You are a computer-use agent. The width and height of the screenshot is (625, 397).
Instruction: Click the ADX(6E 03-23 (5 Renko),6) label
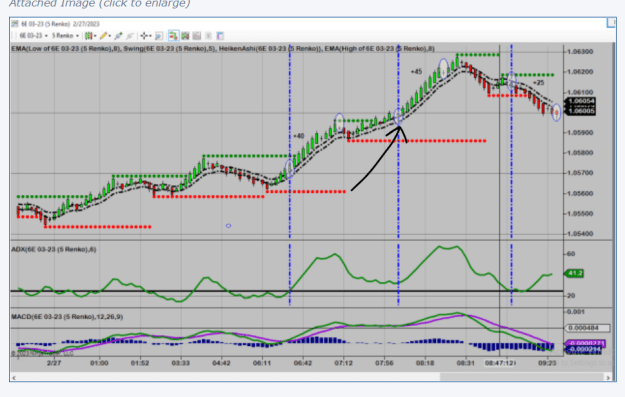[x=54, y=250]
